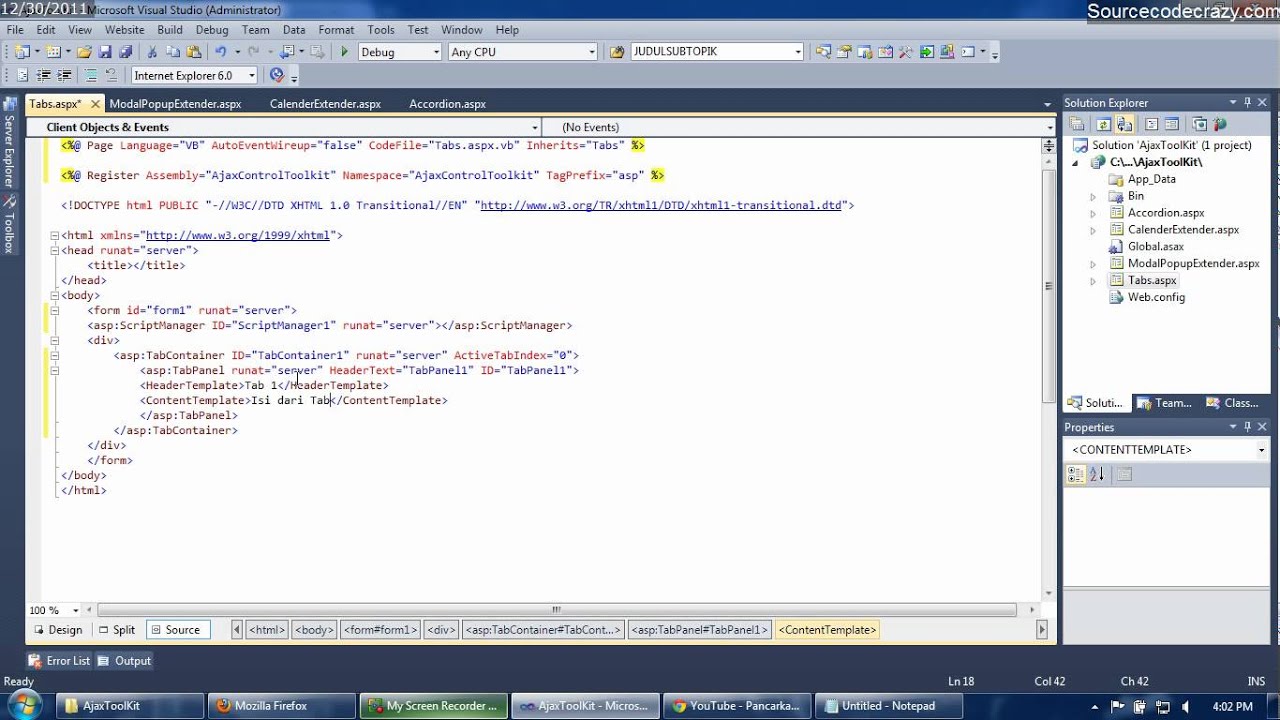Switch to the CalenderExtender.aspx editor tab
This screenshot has width=1280, height=720.
(325, 104)
